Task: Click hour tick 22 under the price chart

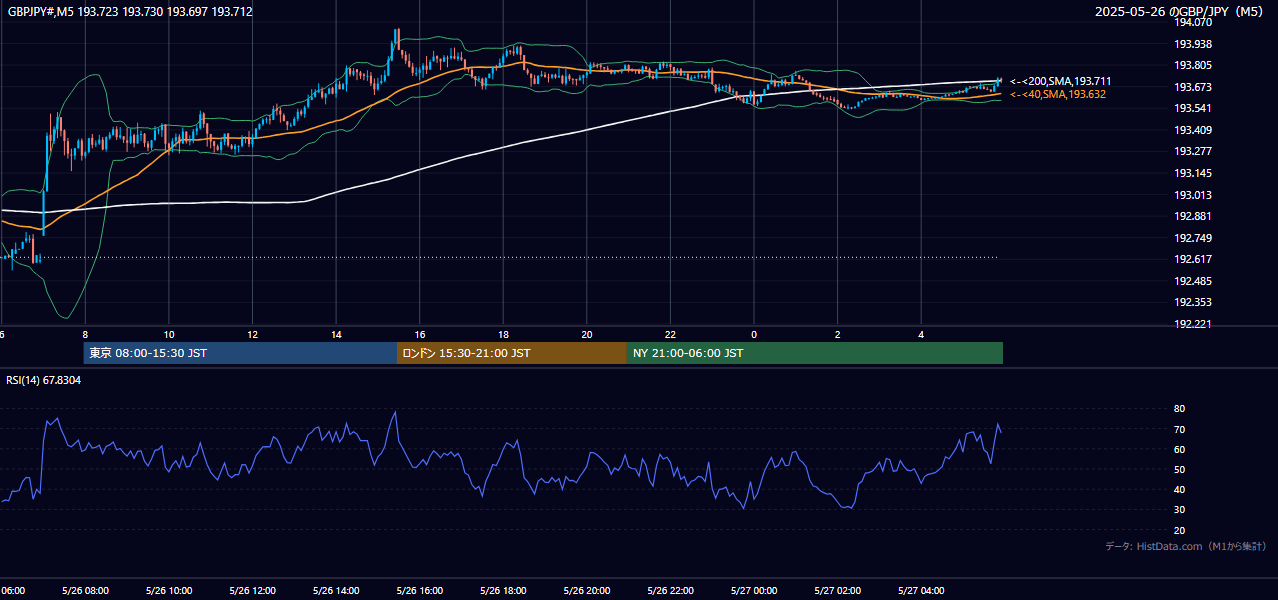Action: click(x=671, y=335)
